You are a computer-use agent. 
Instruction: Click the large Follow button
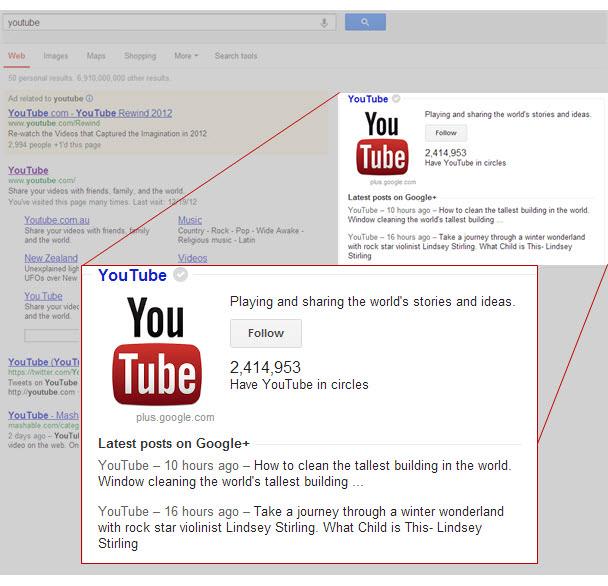click(x=266, y=333)
